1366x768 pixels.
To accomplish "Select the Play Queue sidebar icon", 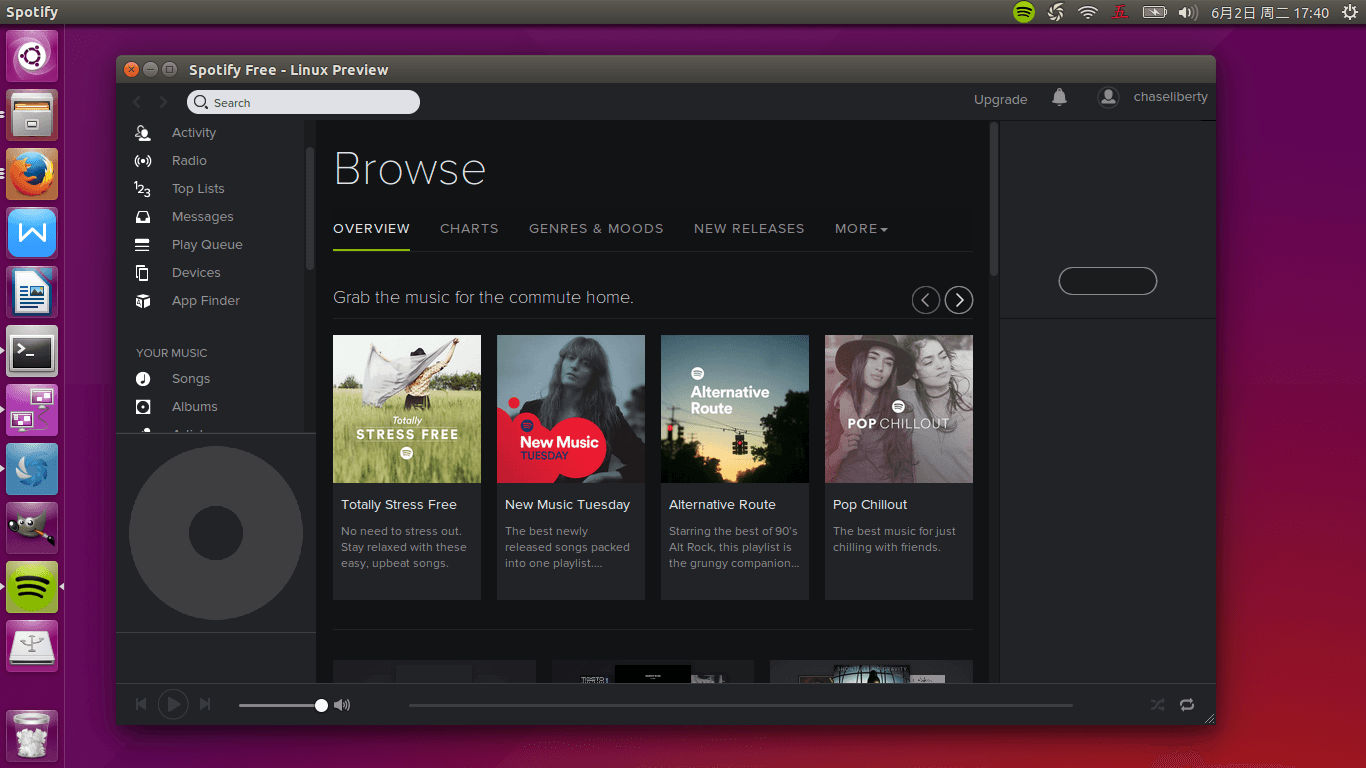I will (143, 245).
